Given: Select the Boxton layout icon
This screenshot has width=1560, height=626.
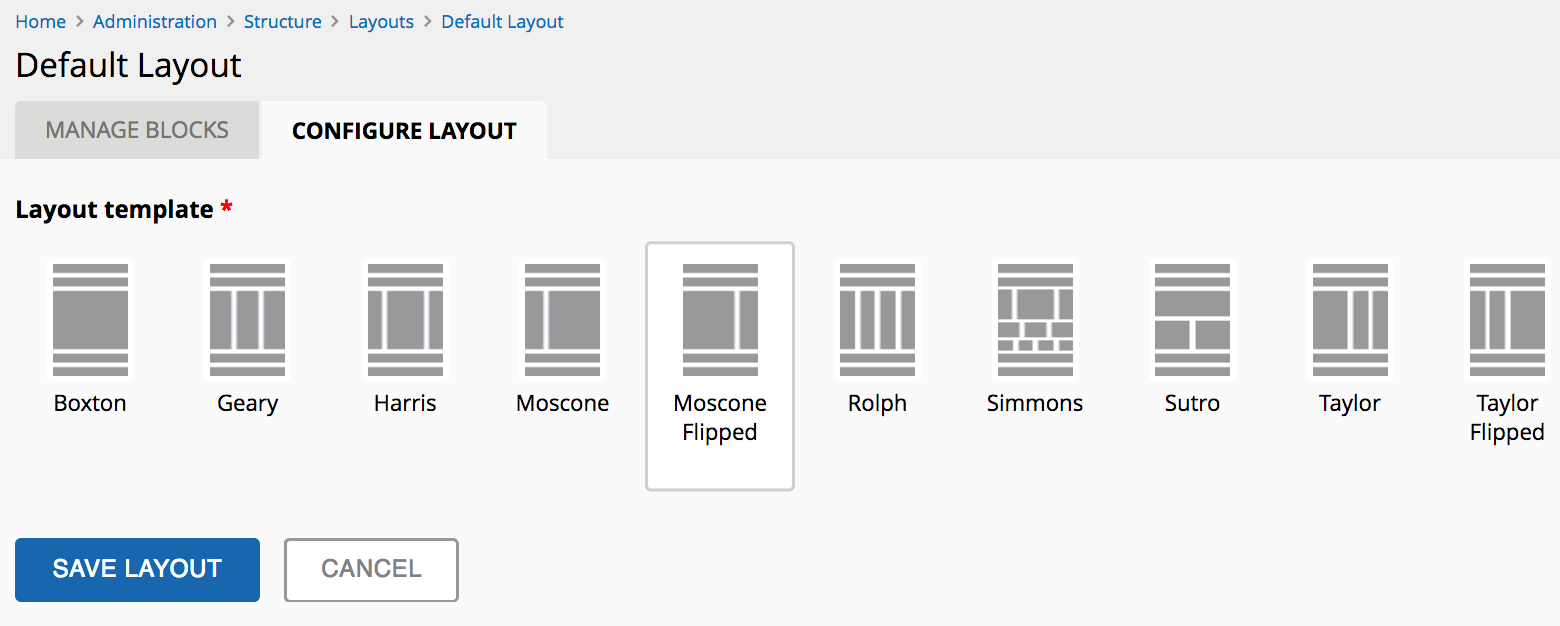Looking at the screenshot, I should 90,320.
